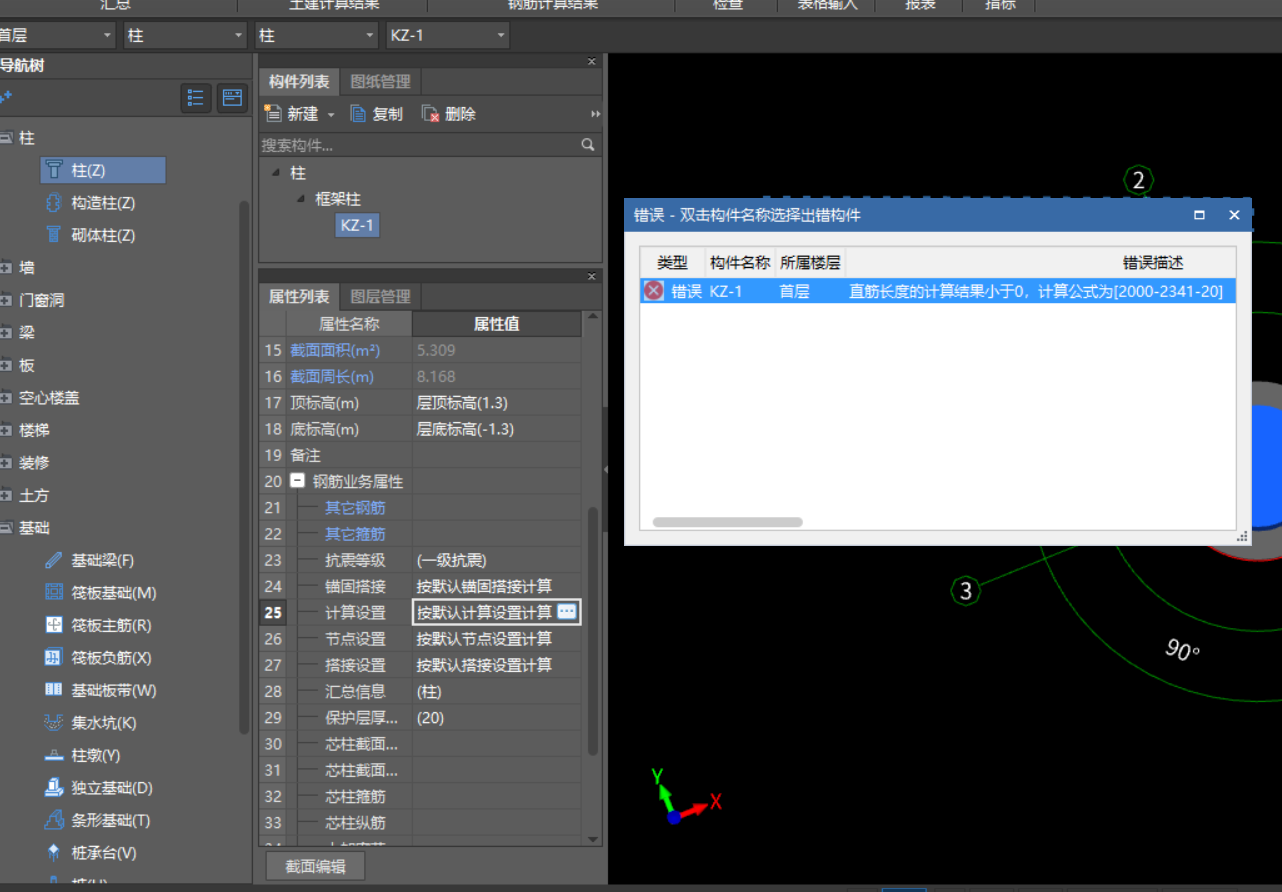Click 其它钢筋 property link
Viewport: 1282px width, 892px height.
pyautogui.click(x=355, y=508)
